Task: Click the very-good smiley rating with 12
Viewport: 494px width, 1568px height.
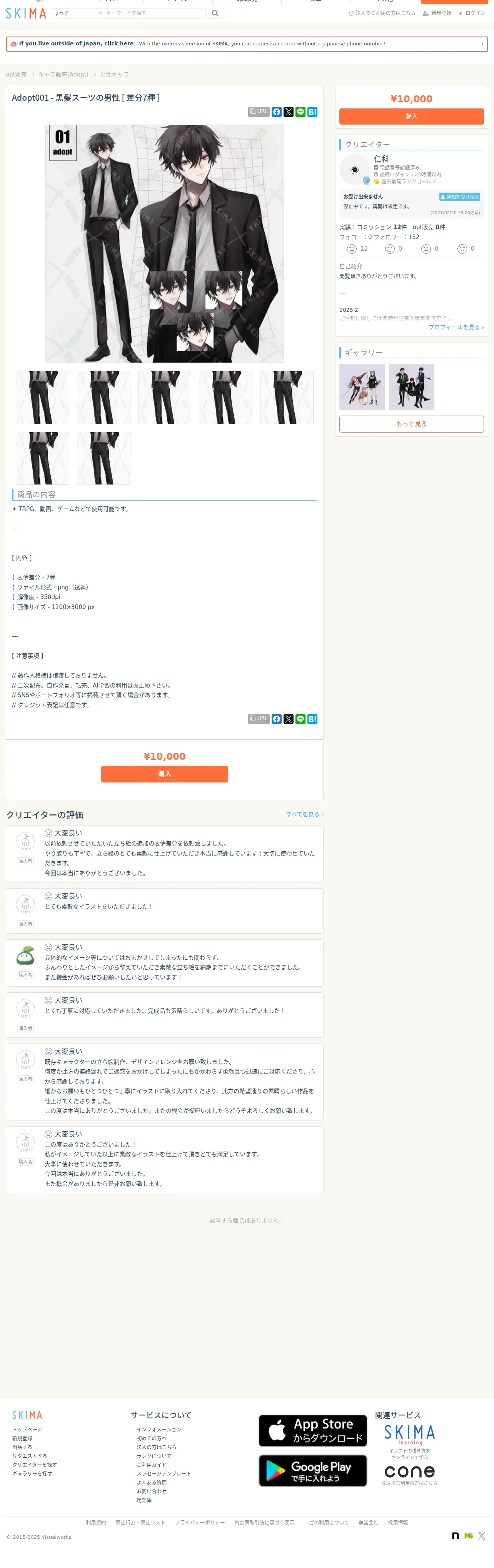Action: tap(352, 249)
